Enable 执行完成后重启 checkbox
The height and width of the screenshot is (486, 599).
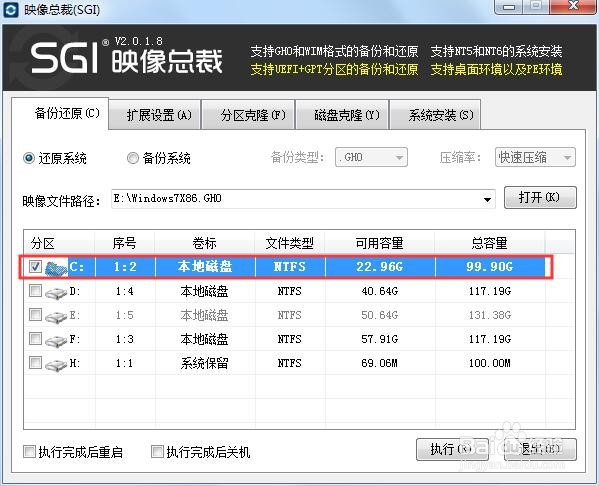(29, 452)
